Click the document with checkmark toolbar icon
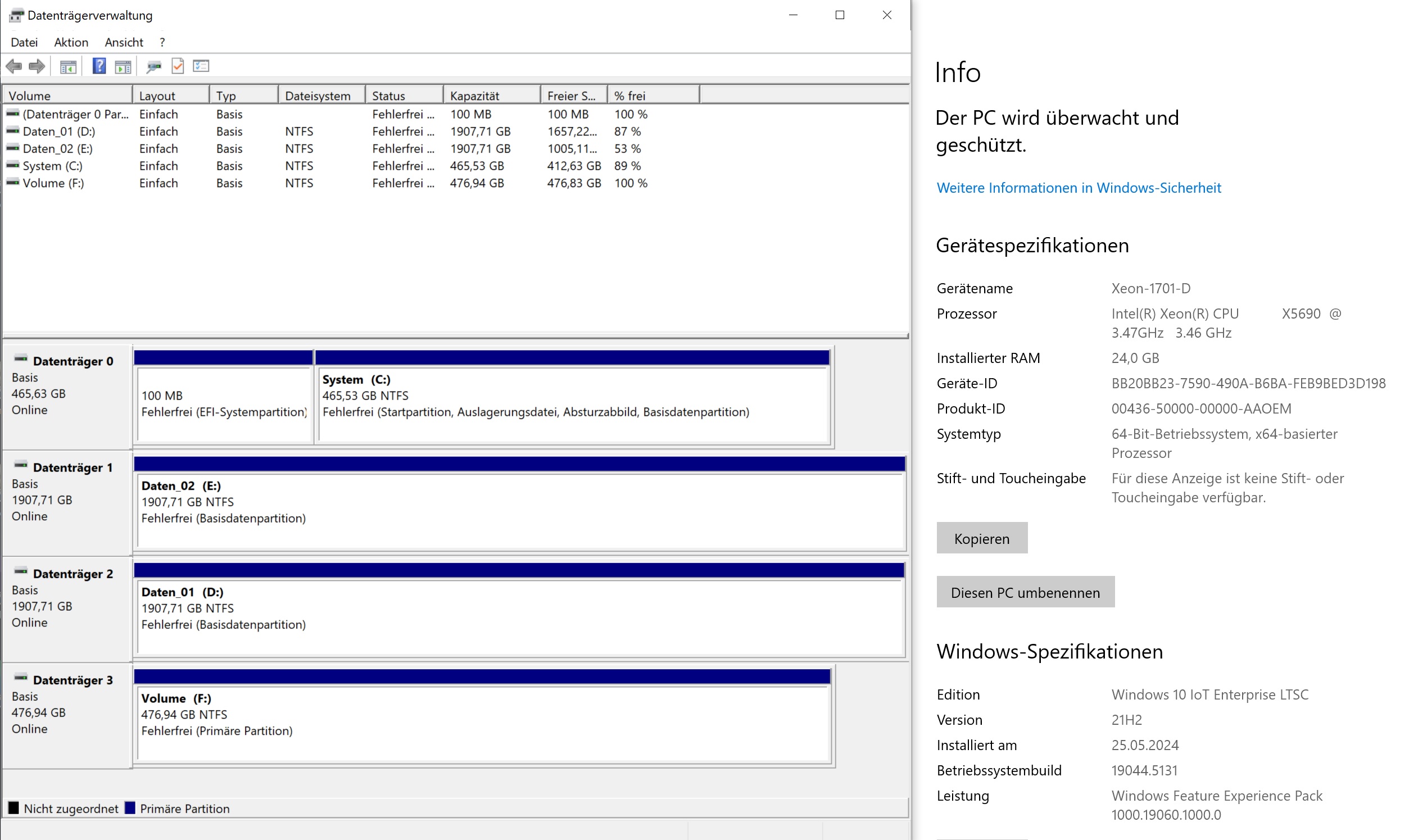 pos(178,66)
